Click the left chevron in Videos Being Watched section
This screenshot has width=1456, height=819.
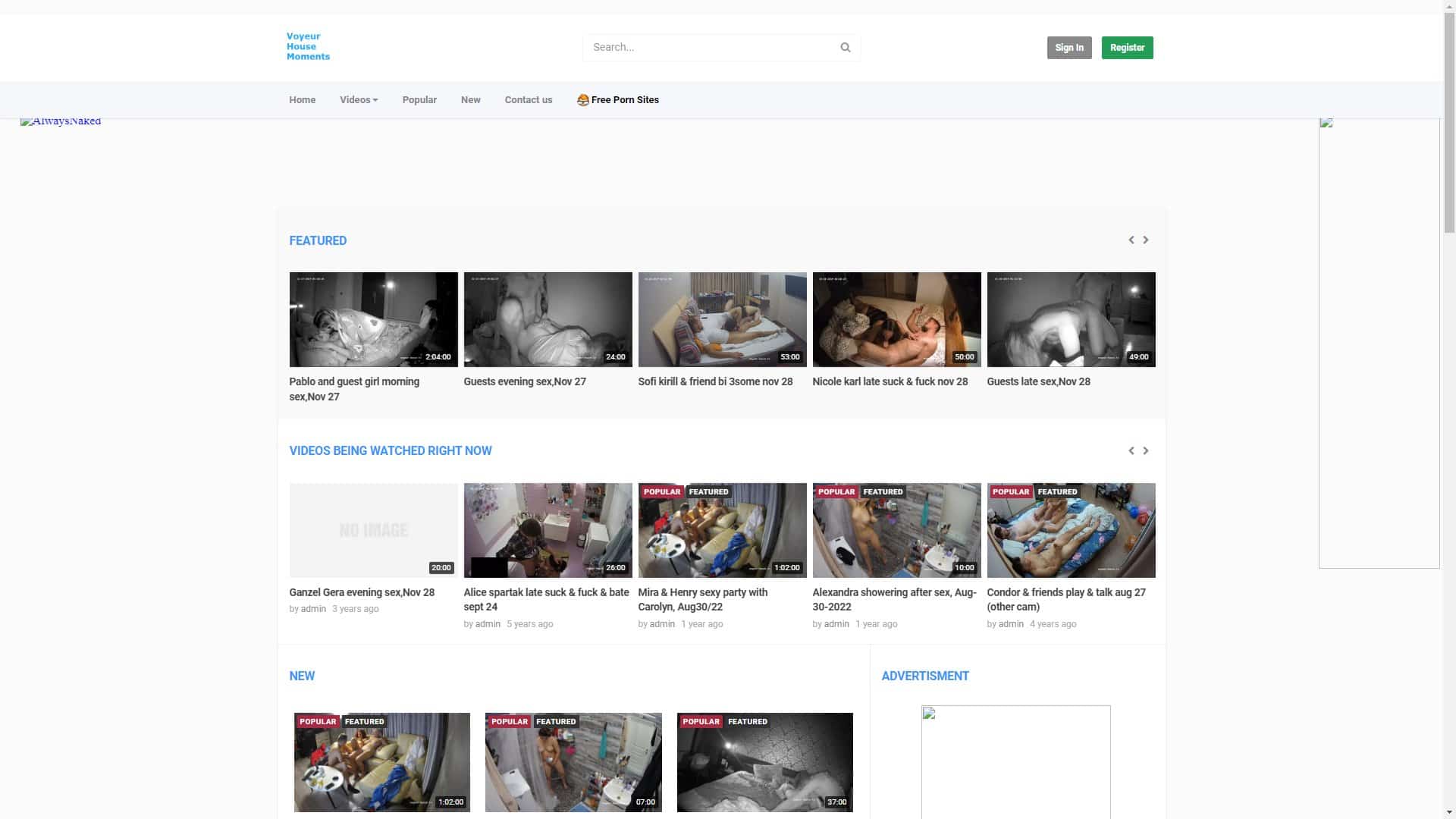(1130, 450)
